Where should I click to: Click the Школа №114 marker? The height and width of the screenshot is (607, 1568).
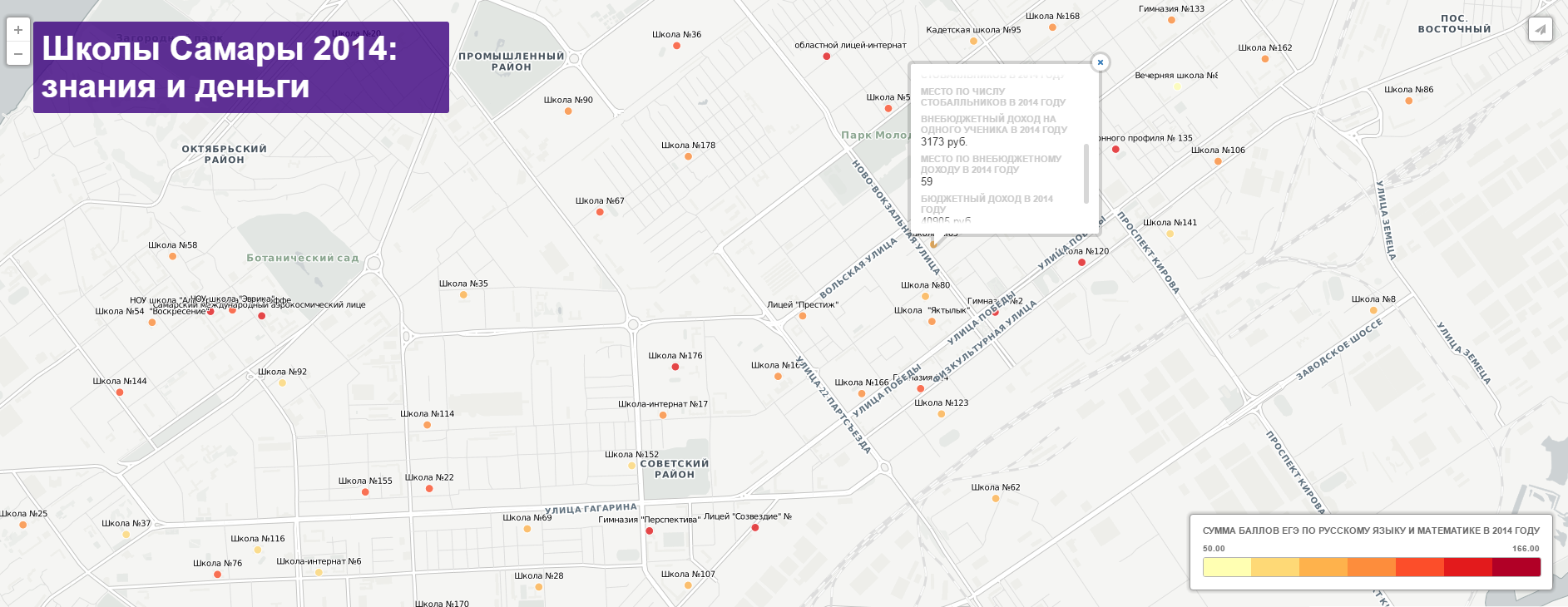click(x=428, y=425)
